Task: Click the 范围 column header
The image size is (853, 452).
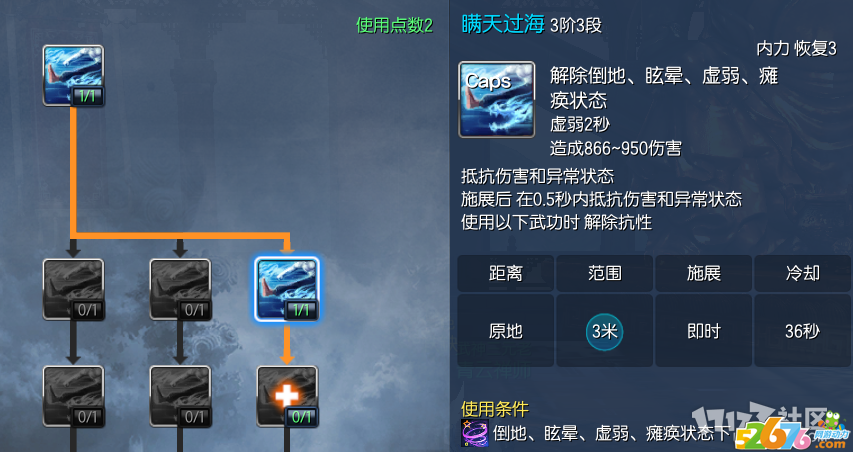Action: tap(604, 274)
